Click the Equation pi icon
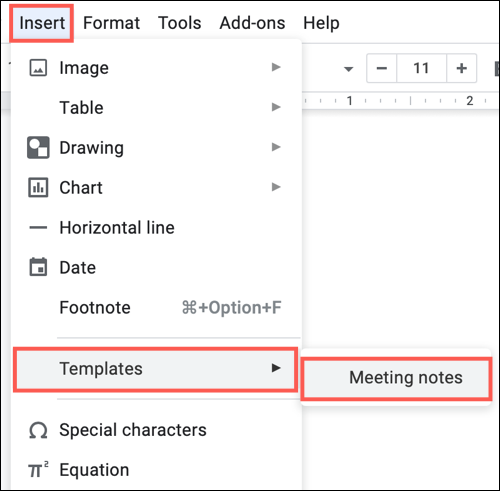Viewport: 500px width, 491px height. (x=38, y=469)
